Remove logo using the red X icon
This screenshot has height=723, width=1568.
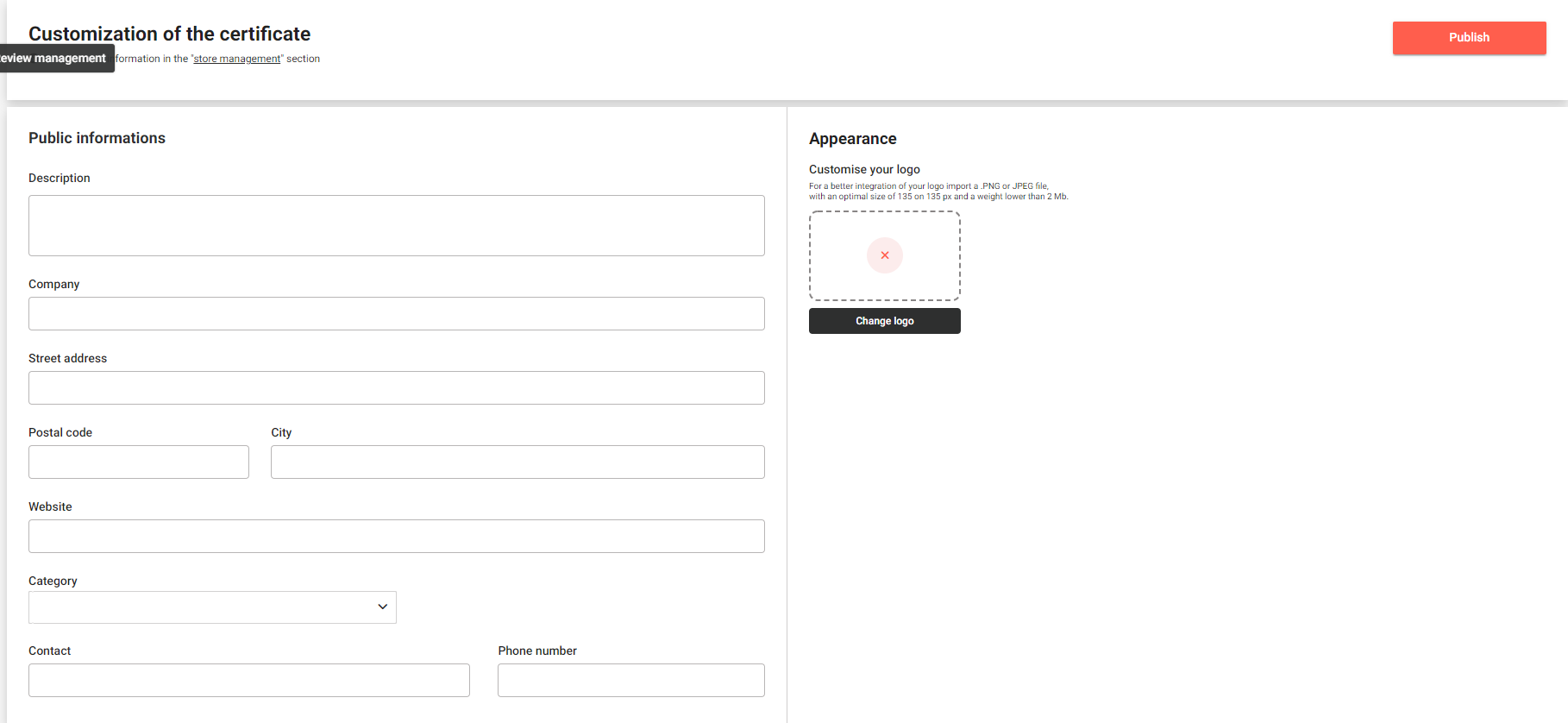885,255
